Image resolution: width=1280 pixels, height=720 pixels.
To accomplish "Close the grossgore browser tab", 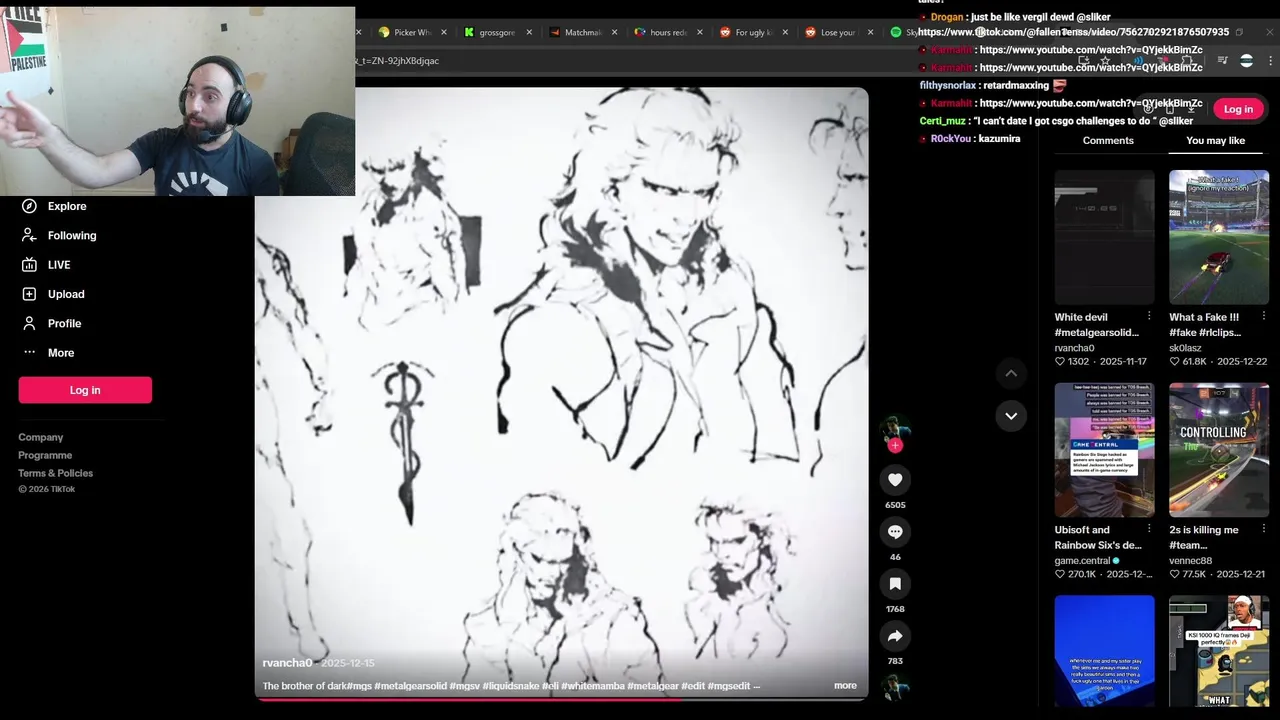I will pos(529,32).
